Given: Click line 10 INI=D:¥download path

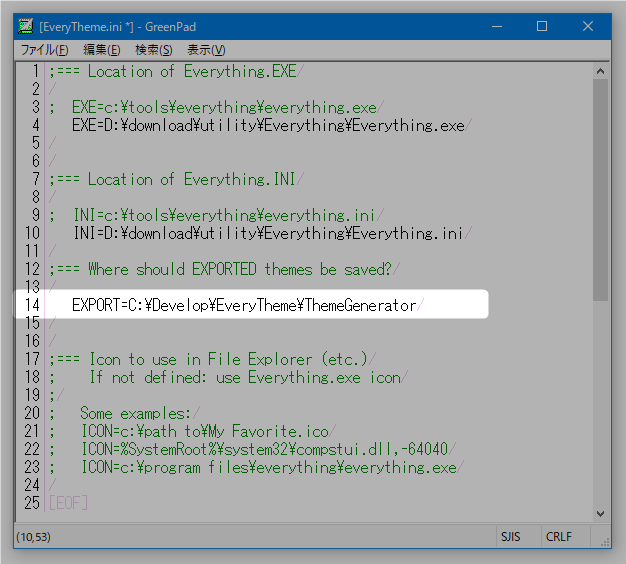Looking at the screenshot, I should (x=268, y=234).
